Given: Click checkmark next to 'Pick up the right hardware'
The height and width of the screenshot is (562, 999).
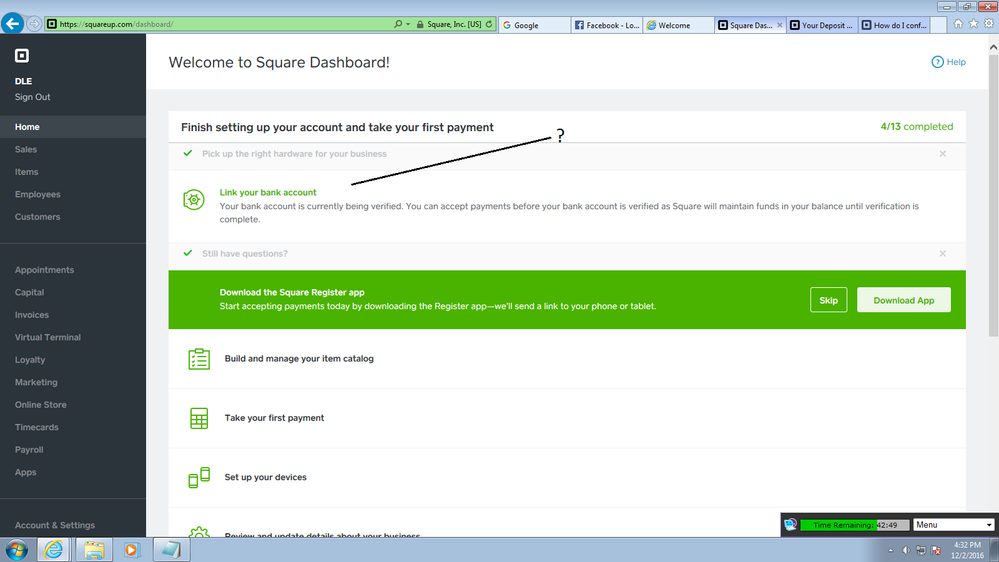Looking at the screenshot, I should click(x=187, y=153).
